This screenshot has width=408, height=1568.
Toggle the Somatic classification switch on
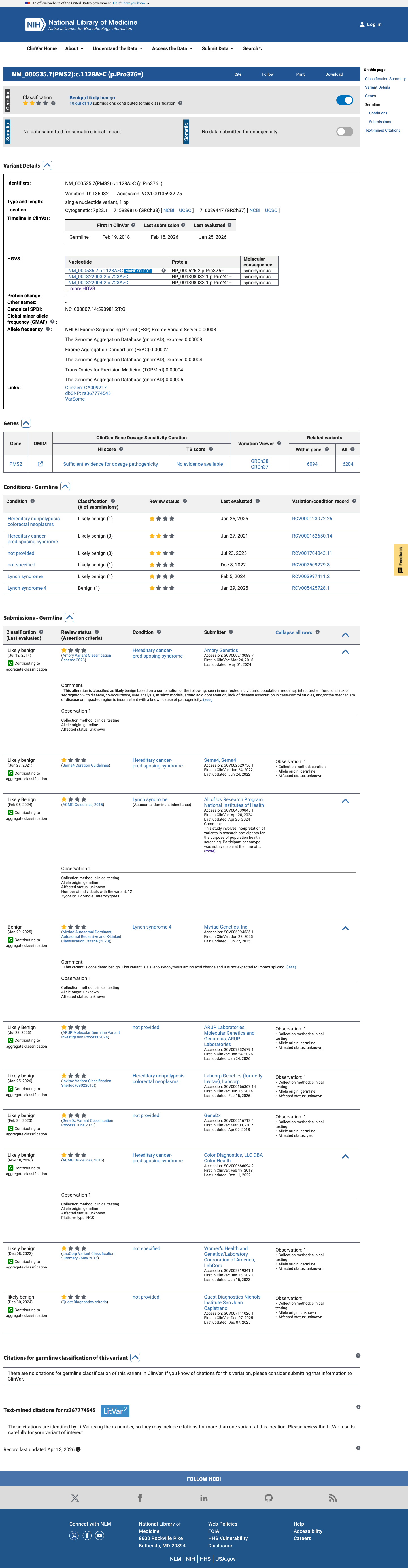pos(345,131)
